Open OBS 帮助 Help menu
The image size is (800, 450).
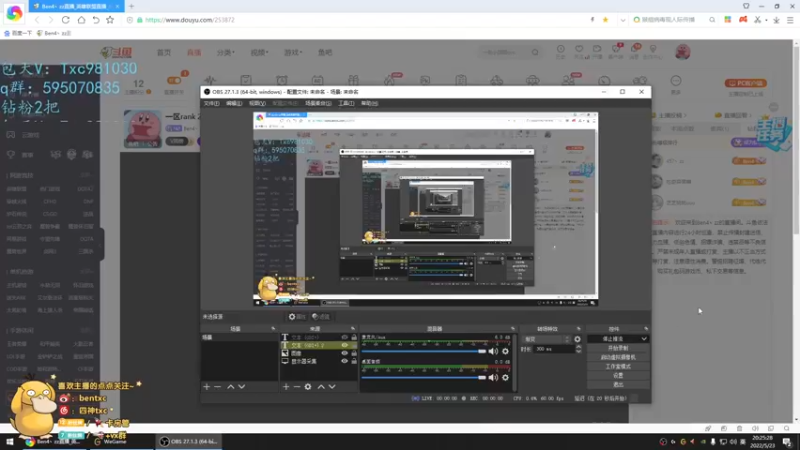(x=369, y=103)
